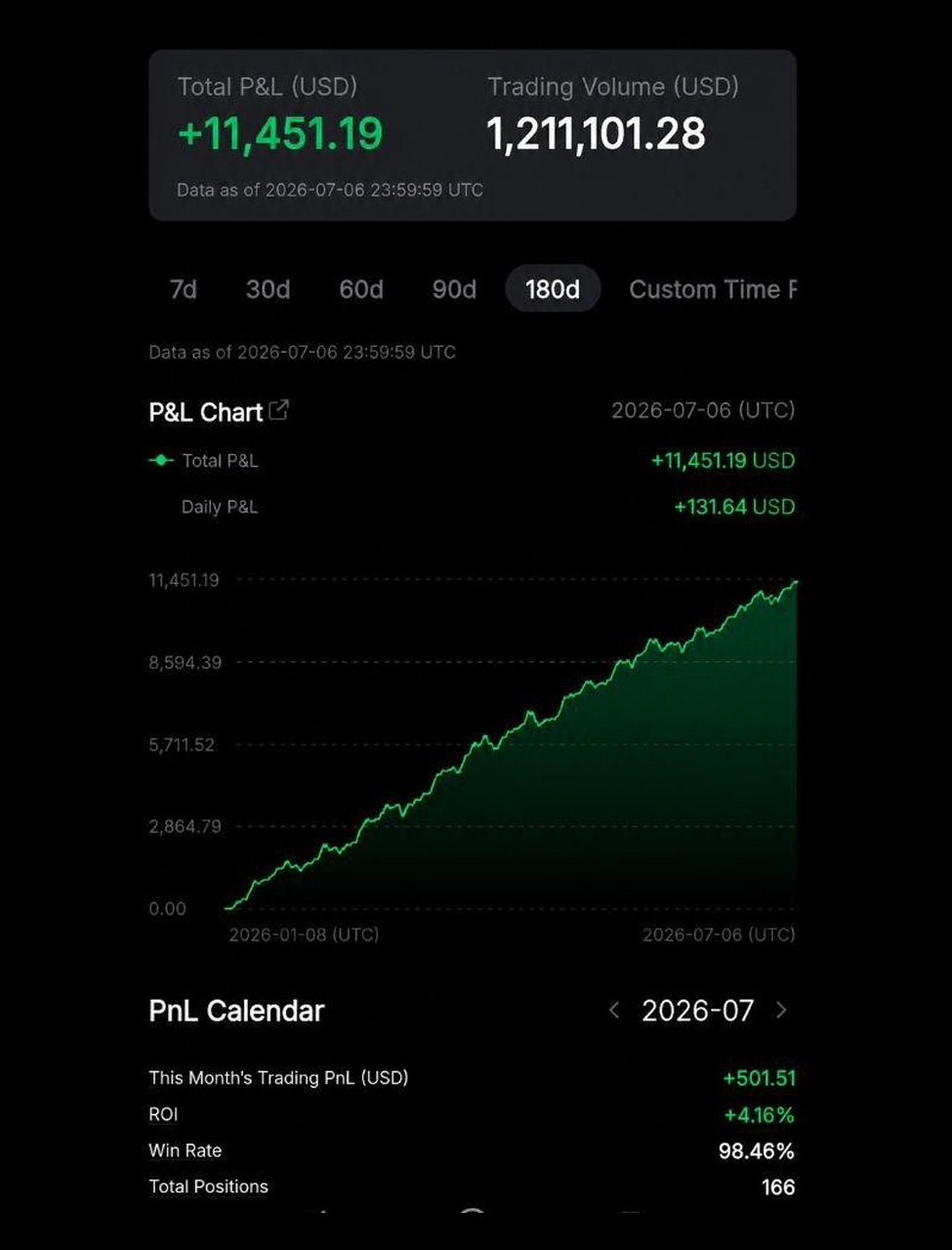The height and width of the screenshot is (1250, 952).
Task: Click the Total P&L legend marker icon
Action: pyautogui.click(x=161, y=460)
